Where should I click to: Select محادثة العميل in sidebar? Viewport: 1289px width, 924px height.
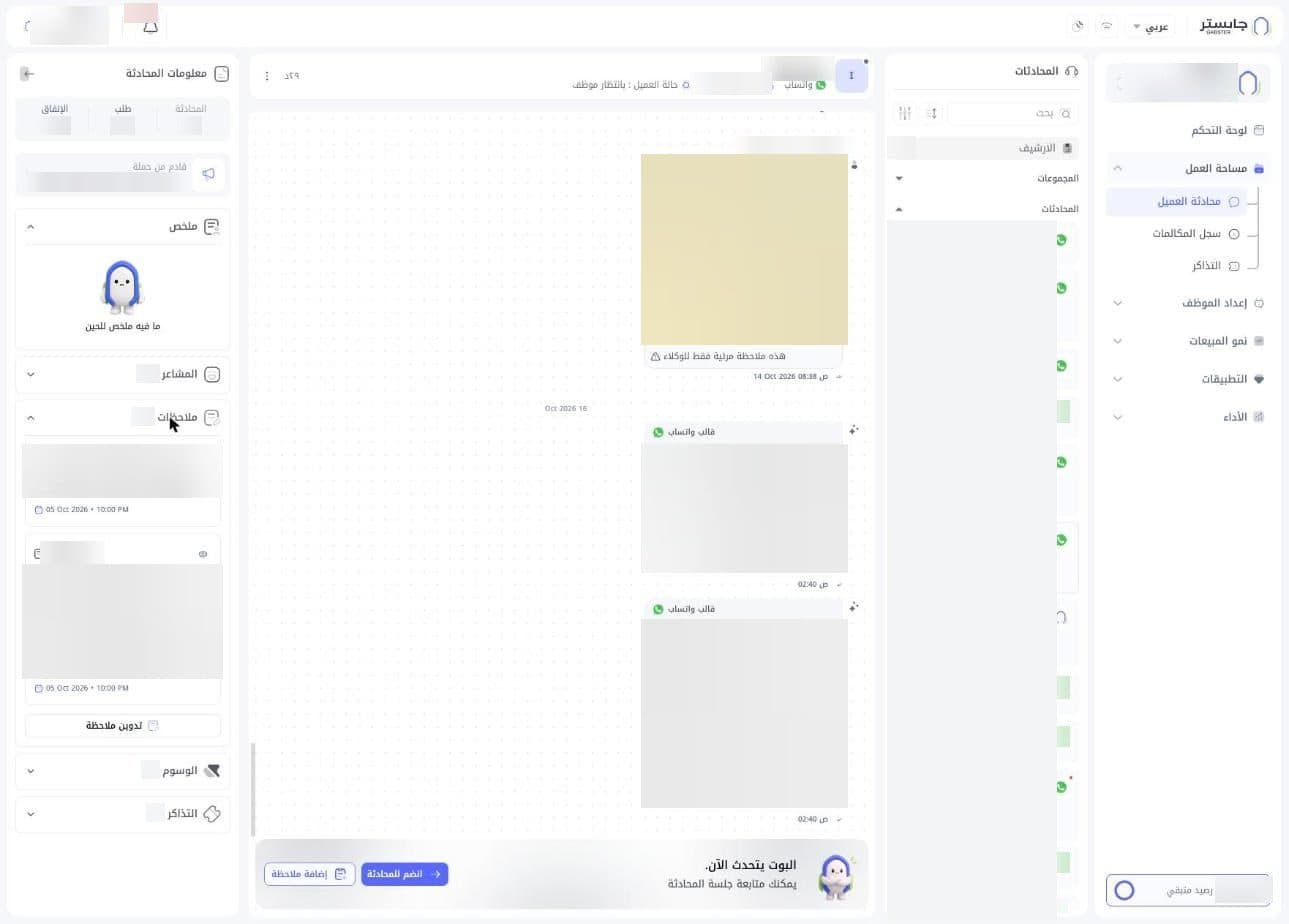(1176, 201)
